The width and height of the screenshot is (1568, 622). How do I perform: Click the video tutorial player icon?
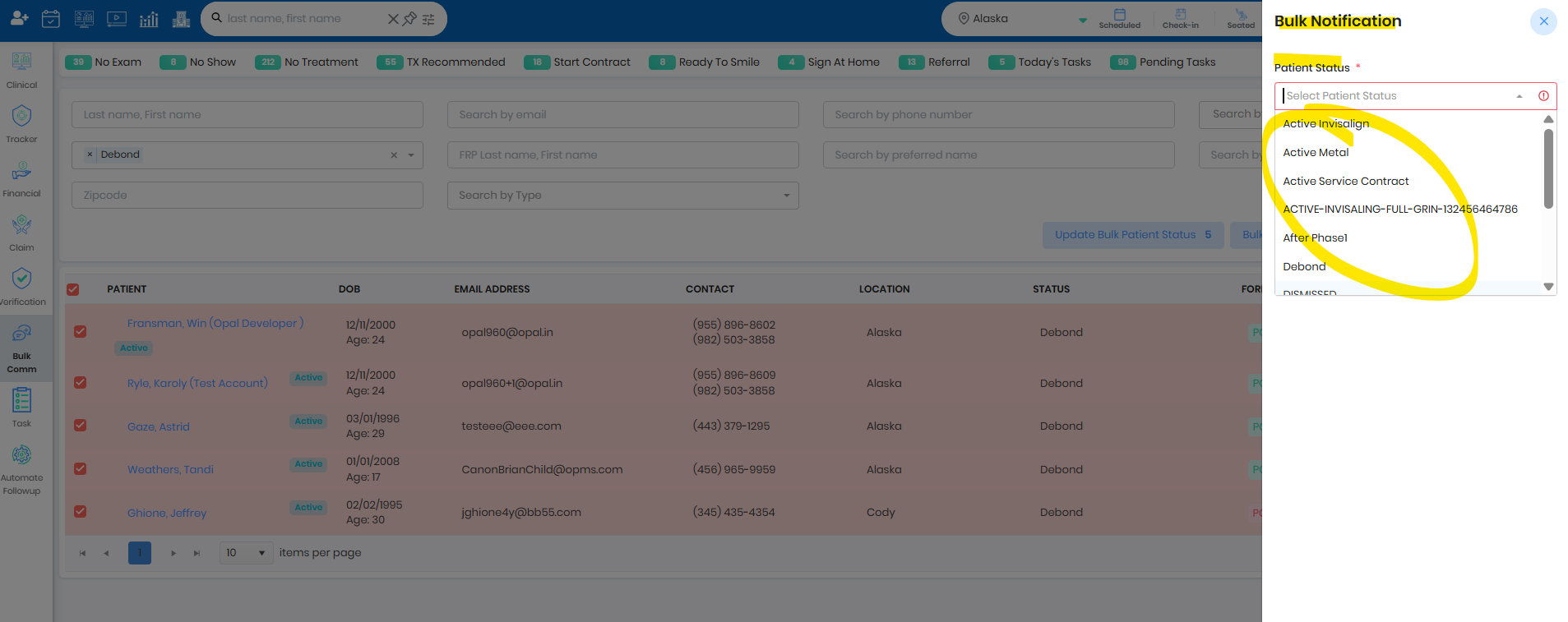coord(117,18)
